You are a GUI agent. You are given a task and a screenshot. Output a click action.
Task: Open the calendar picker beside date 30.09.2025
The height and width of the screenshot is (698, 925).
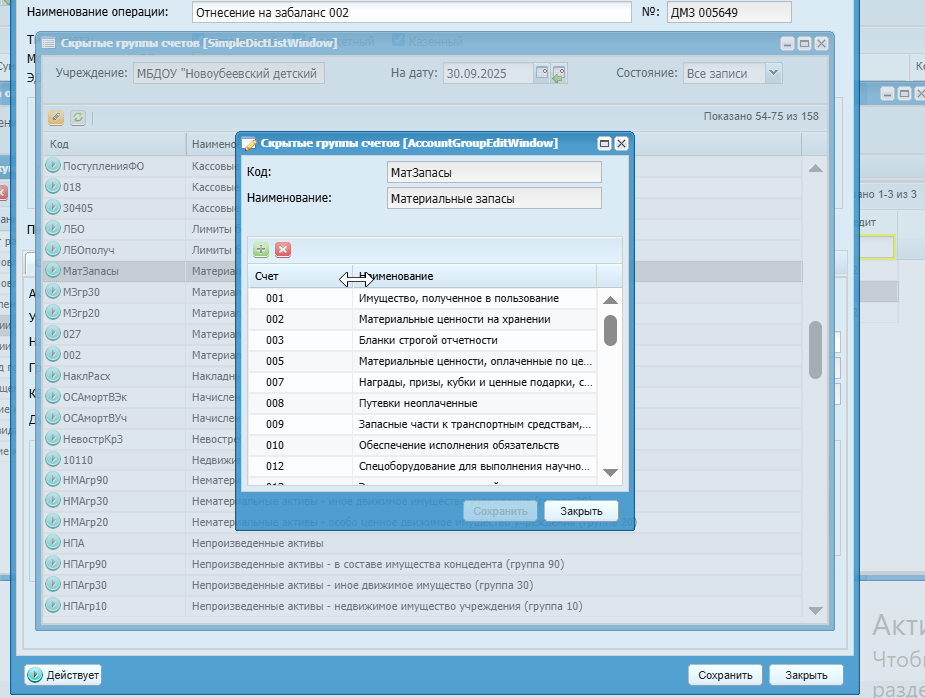click(542, 73)
